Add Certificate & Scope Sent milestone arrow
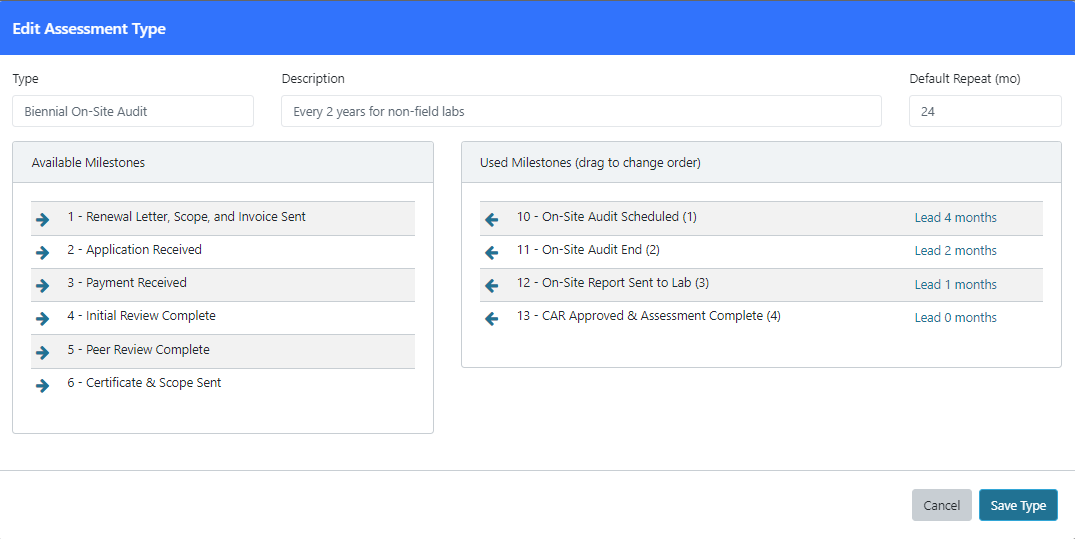Viewport: 1075px width, 539px height. click(43, 385)
